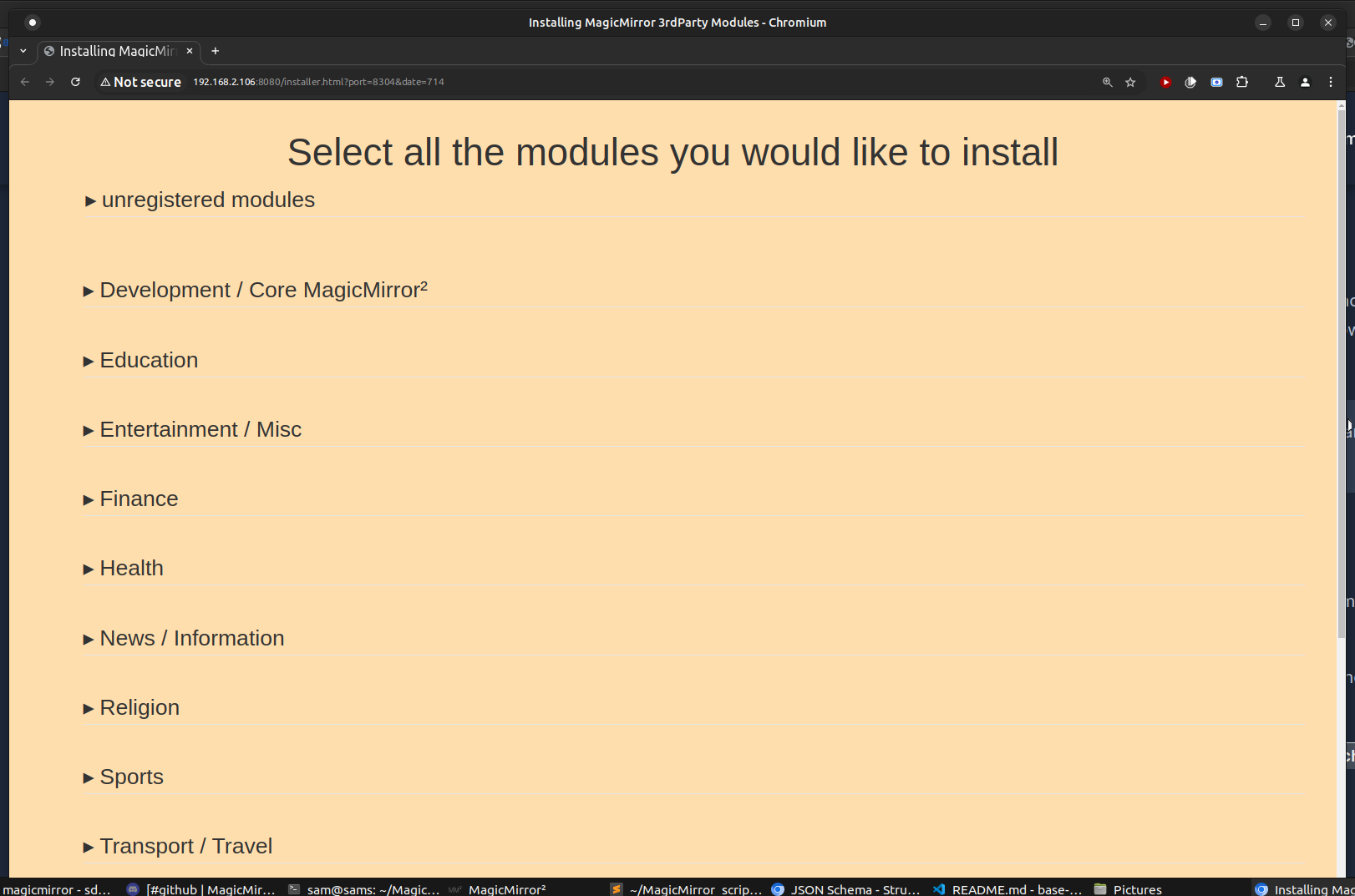Reload the installer page
Screen dimensions: 1355x896
pos(75,82)
